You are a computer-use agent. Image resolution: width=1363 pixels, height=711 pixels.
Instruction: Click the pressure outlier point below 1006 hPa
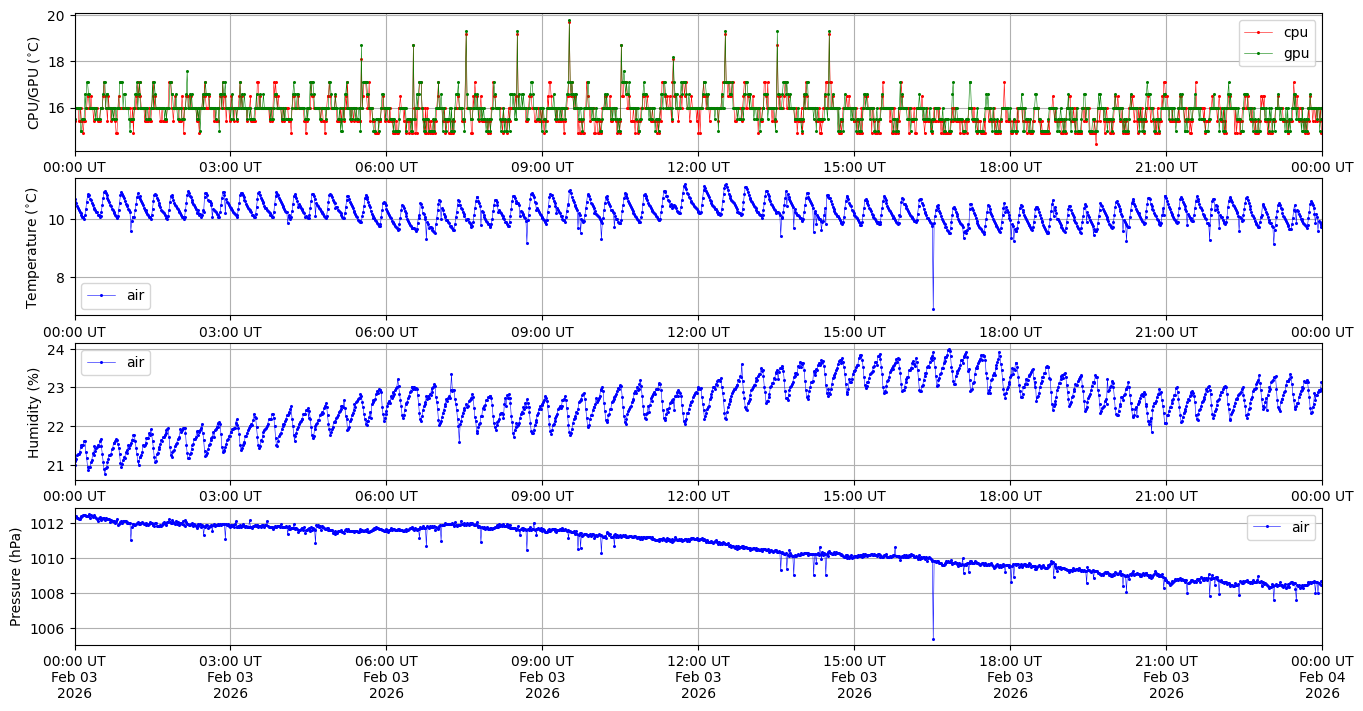click(x=933, y=639)
